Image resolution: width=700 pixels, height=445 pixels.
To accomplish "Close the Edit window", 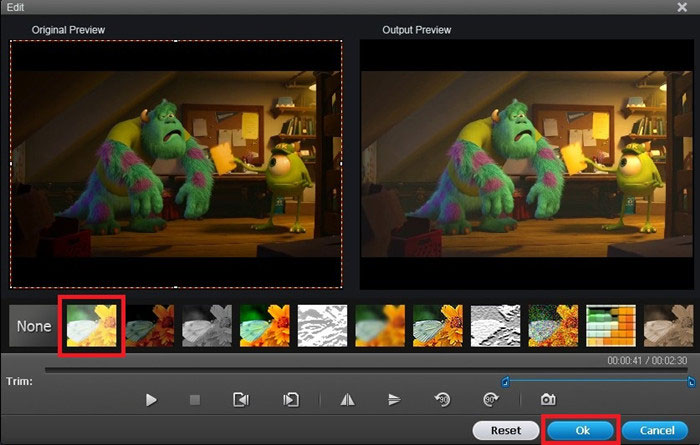I will pos(682,7).
